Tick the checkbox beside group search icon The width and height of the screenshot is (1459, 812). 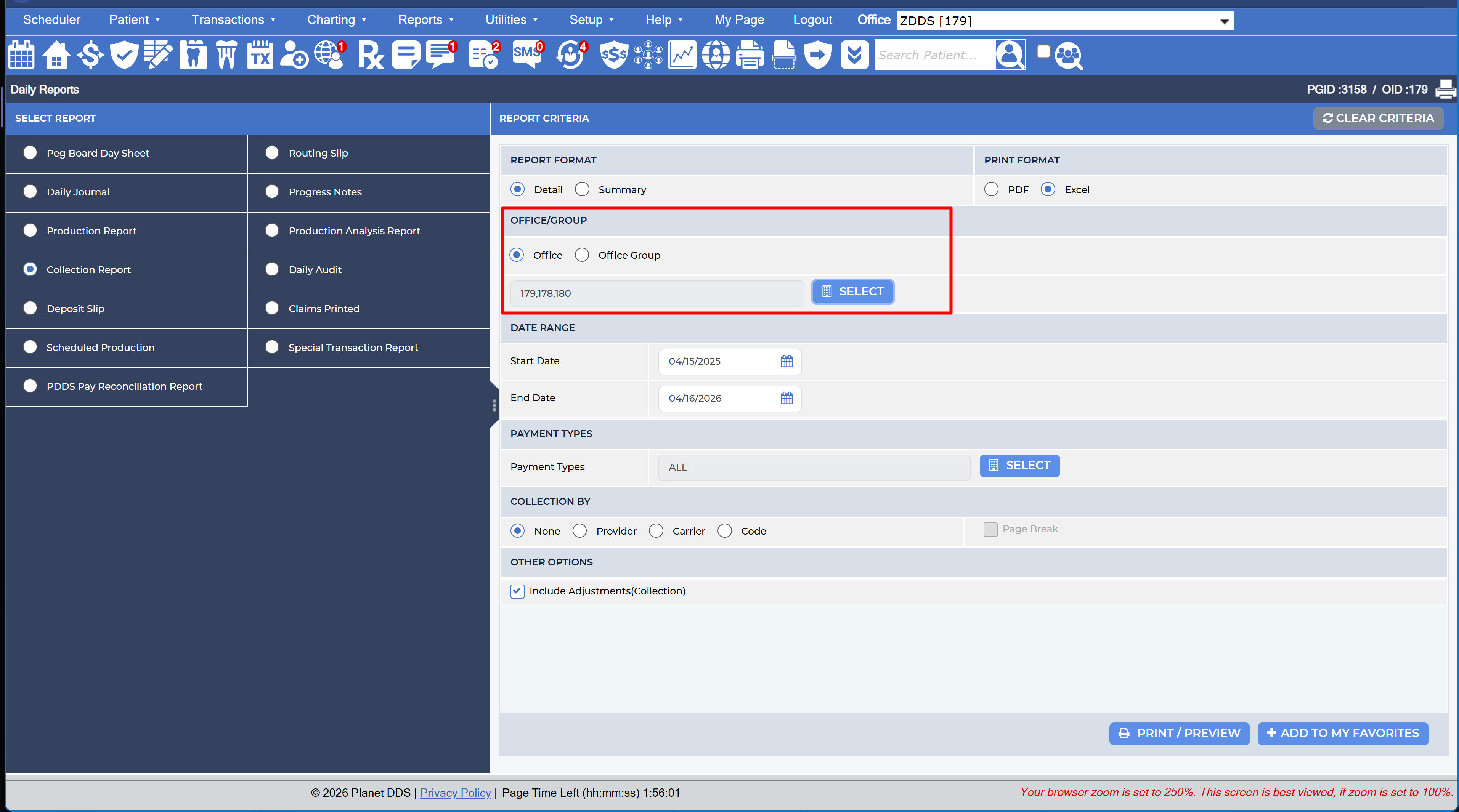(x=1043, y=51)
